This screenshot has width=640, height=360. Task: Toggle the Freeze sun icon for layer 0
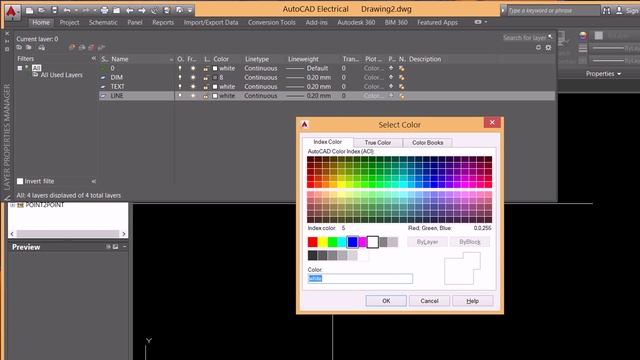[193, 69]
